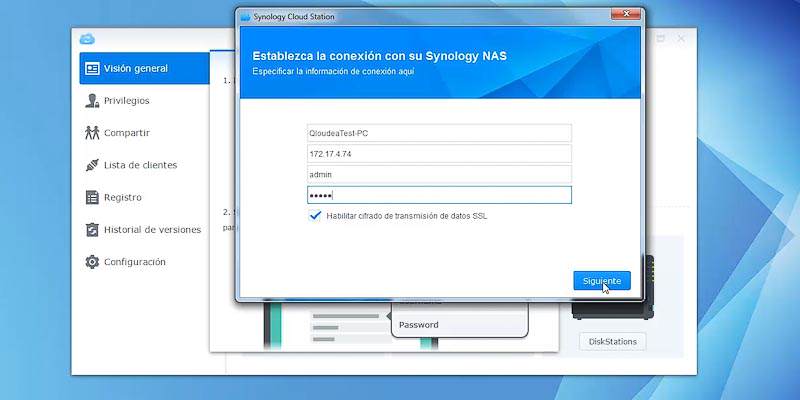Click the Compartir people icon
This screenshot has height=400, width=800.
coord(92,133)
